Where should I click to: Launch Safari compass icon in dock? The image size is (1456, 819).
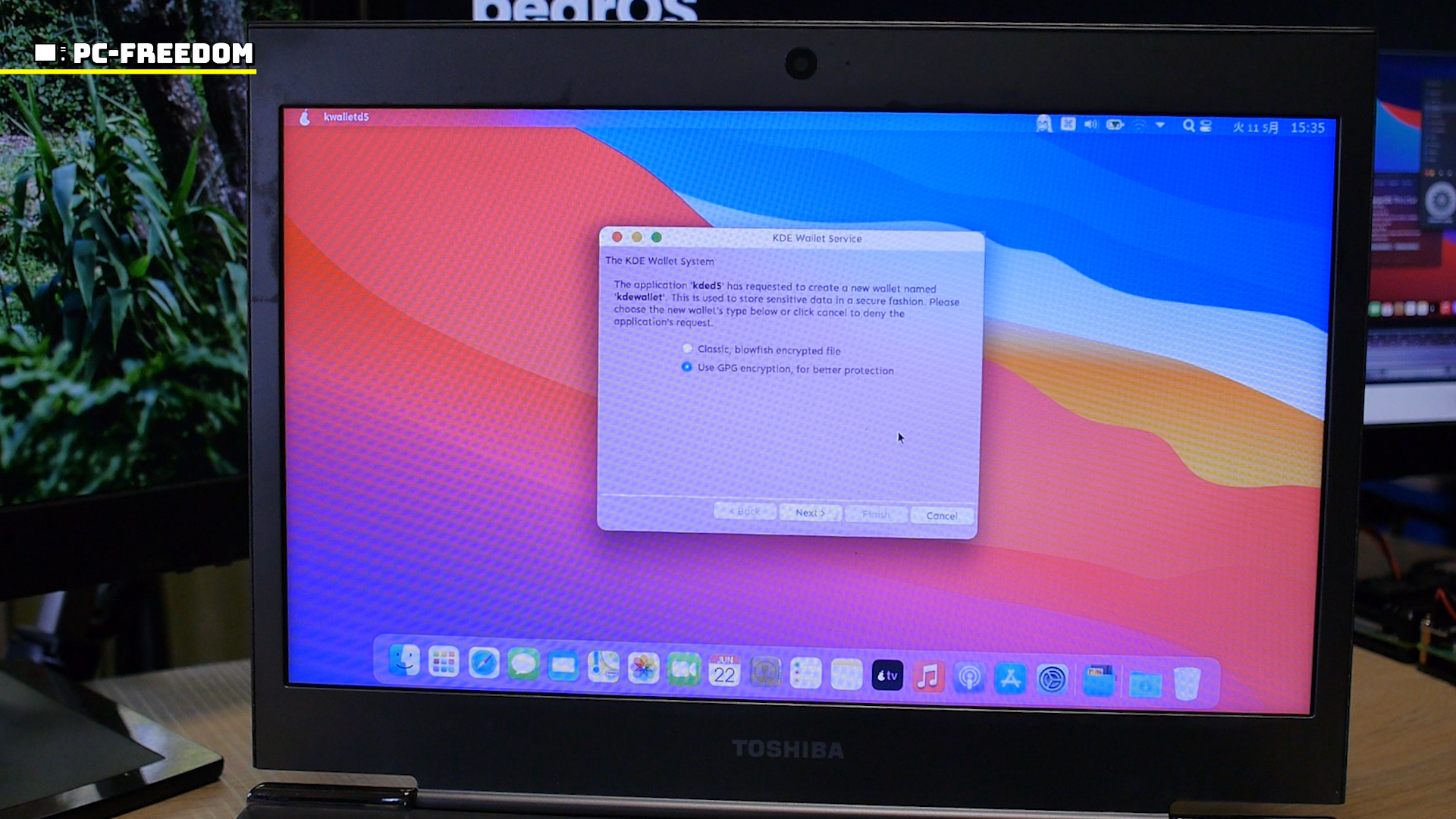click(484, 664)
